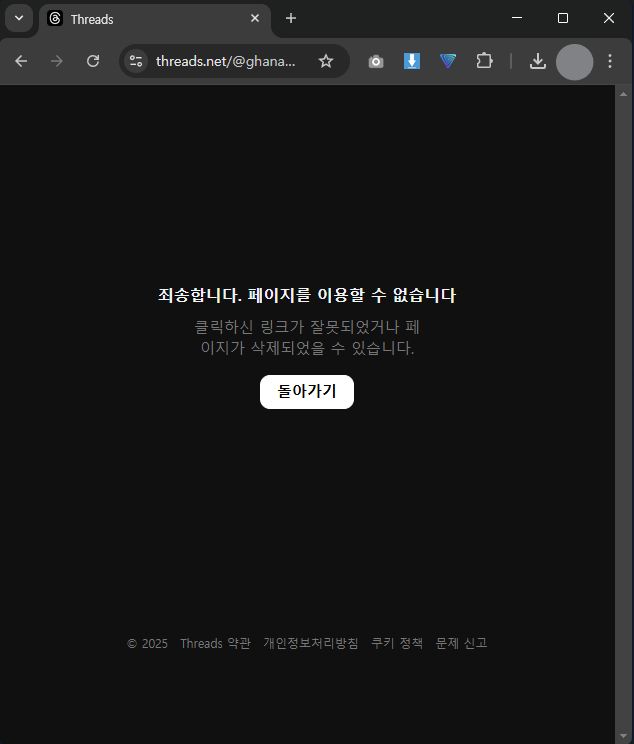Image resolution: width=634 pixels, height=744 pixels.
Task: Click the address bar URL field
Action: coord(226,61)
